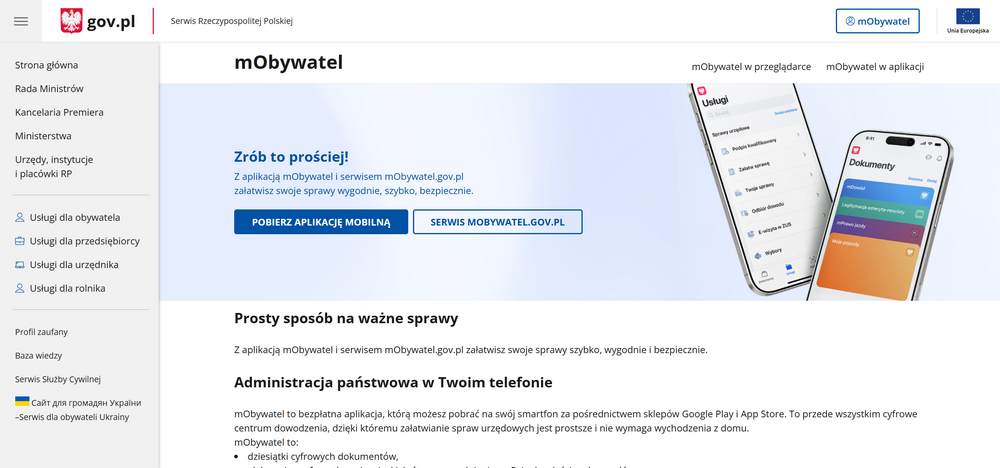Open Kancelaria Premiera sidebar link
Image resolution: width=1000 pixels, height=468 pixels.
59,112
